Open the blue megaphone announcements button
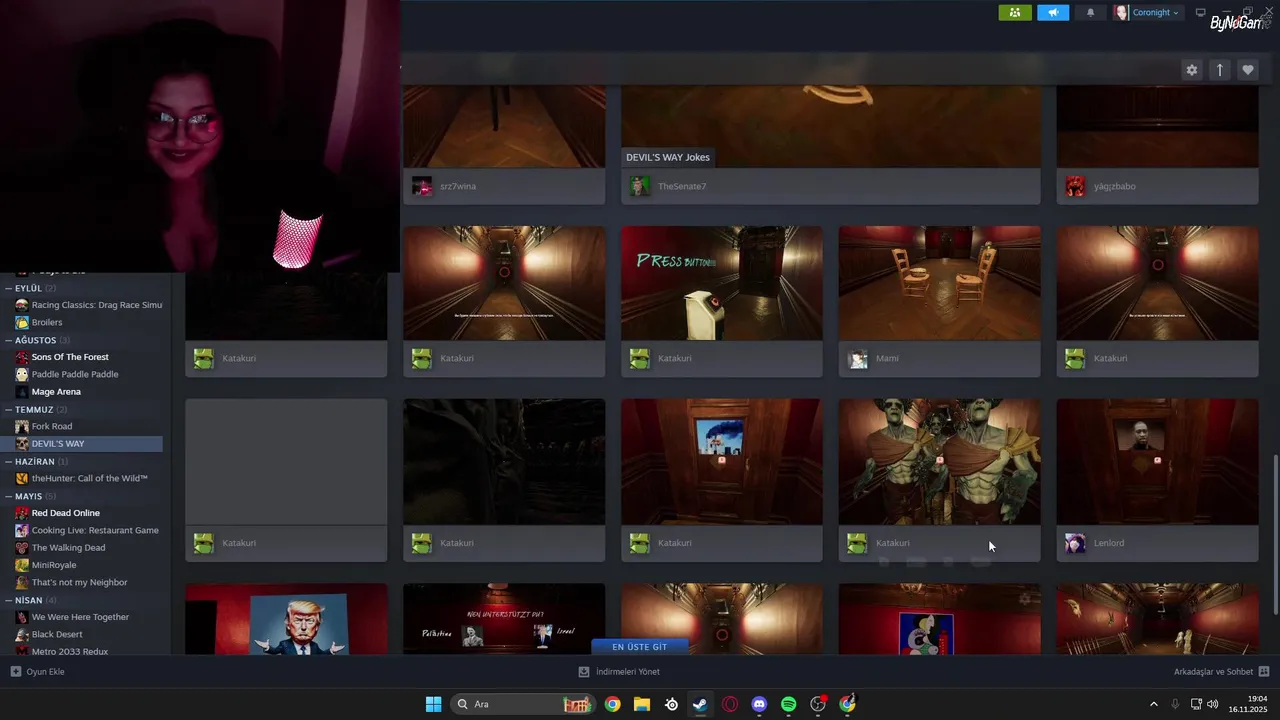1280x720 pixels. coord(1052,13)
